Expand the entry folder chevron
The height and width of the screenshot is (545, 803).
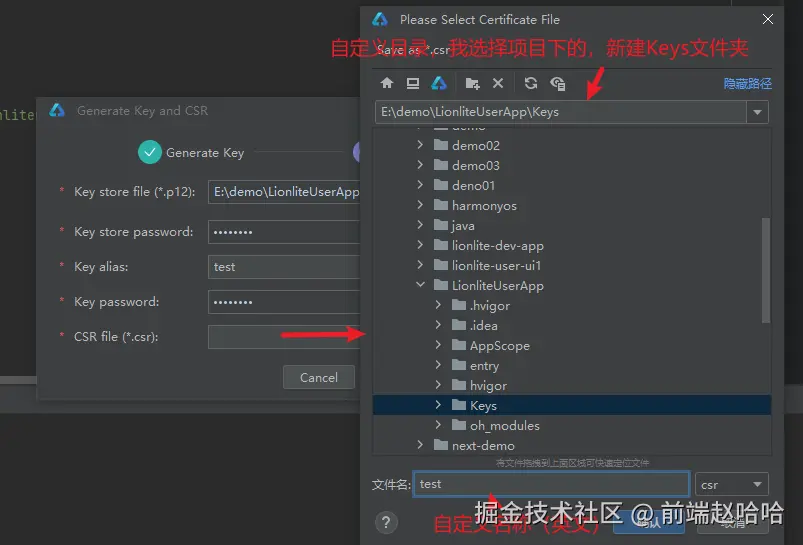tap(438, 365)
